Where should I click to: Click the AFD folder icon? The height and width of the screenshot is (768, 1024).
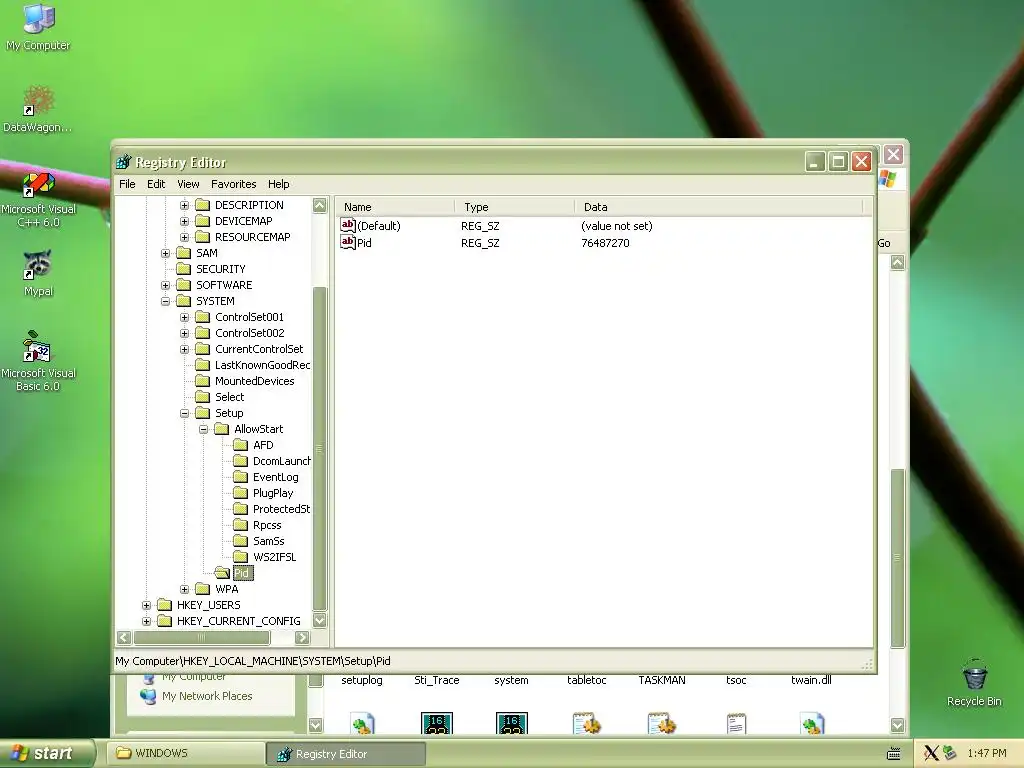tap(241, 445)
